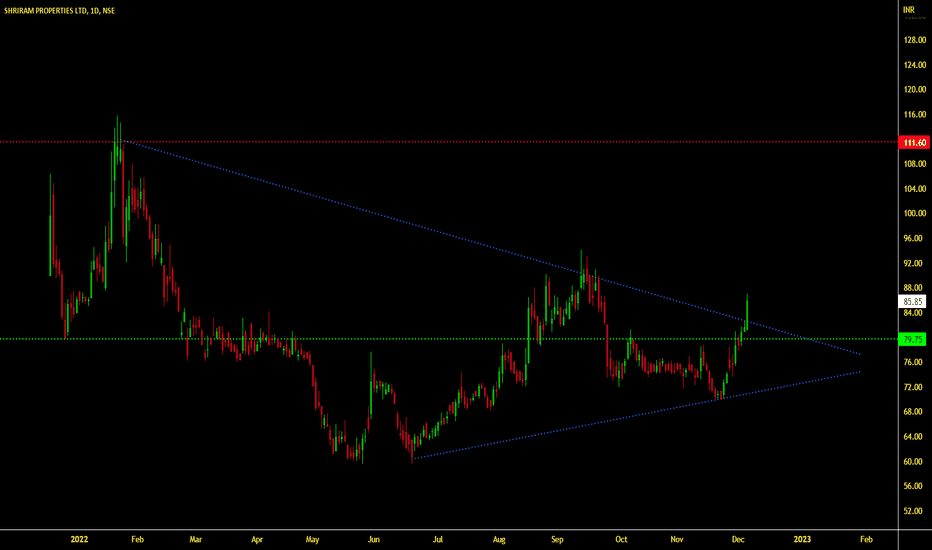The width and height of the screenshot is (932, 550).
Task: Click the SHRIRAM PROPERTIES LTD chart title
Action: [59, 11]
